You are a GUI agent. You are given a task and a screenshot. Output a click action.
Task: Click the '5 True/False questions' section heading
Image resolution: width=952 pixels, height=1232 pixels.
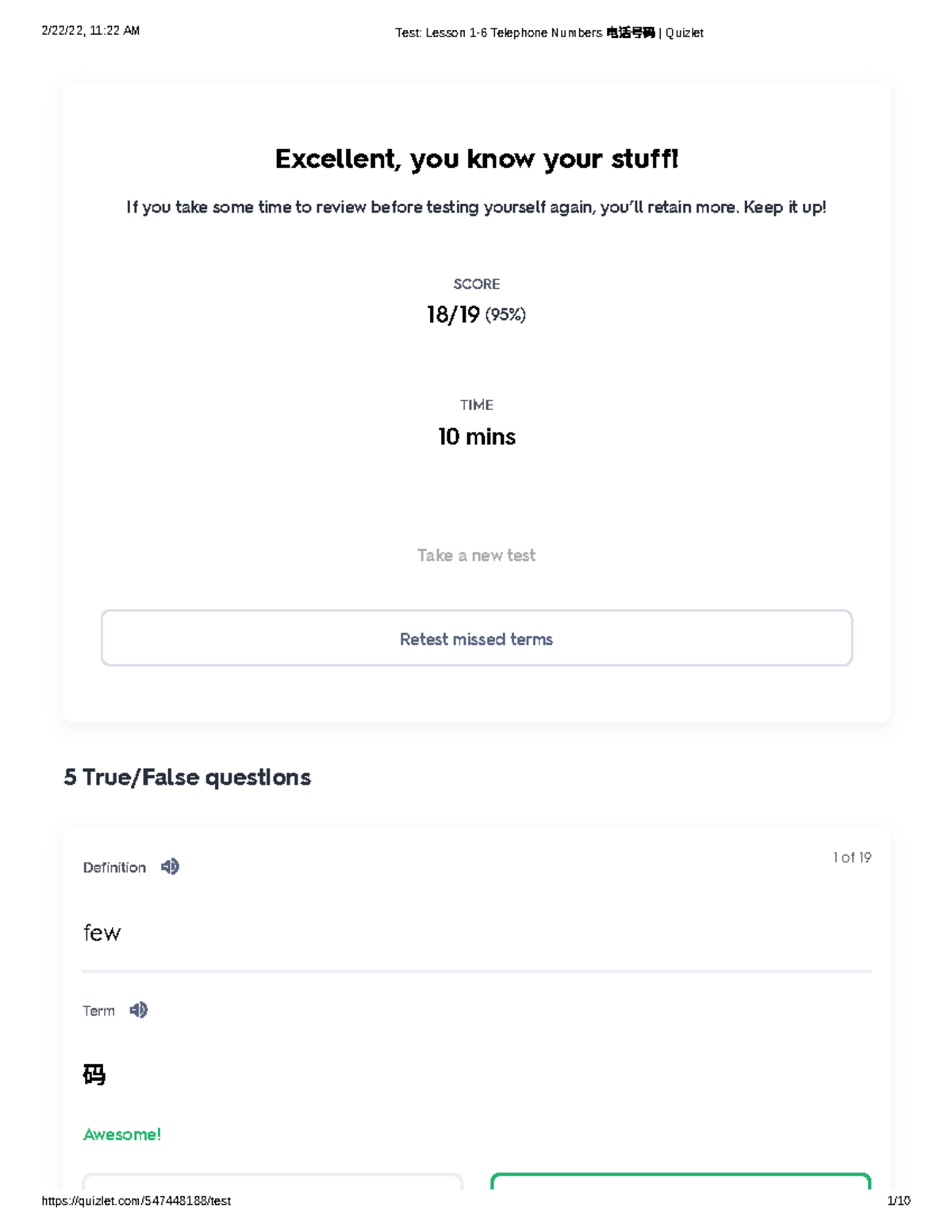[x=188, y=777]
